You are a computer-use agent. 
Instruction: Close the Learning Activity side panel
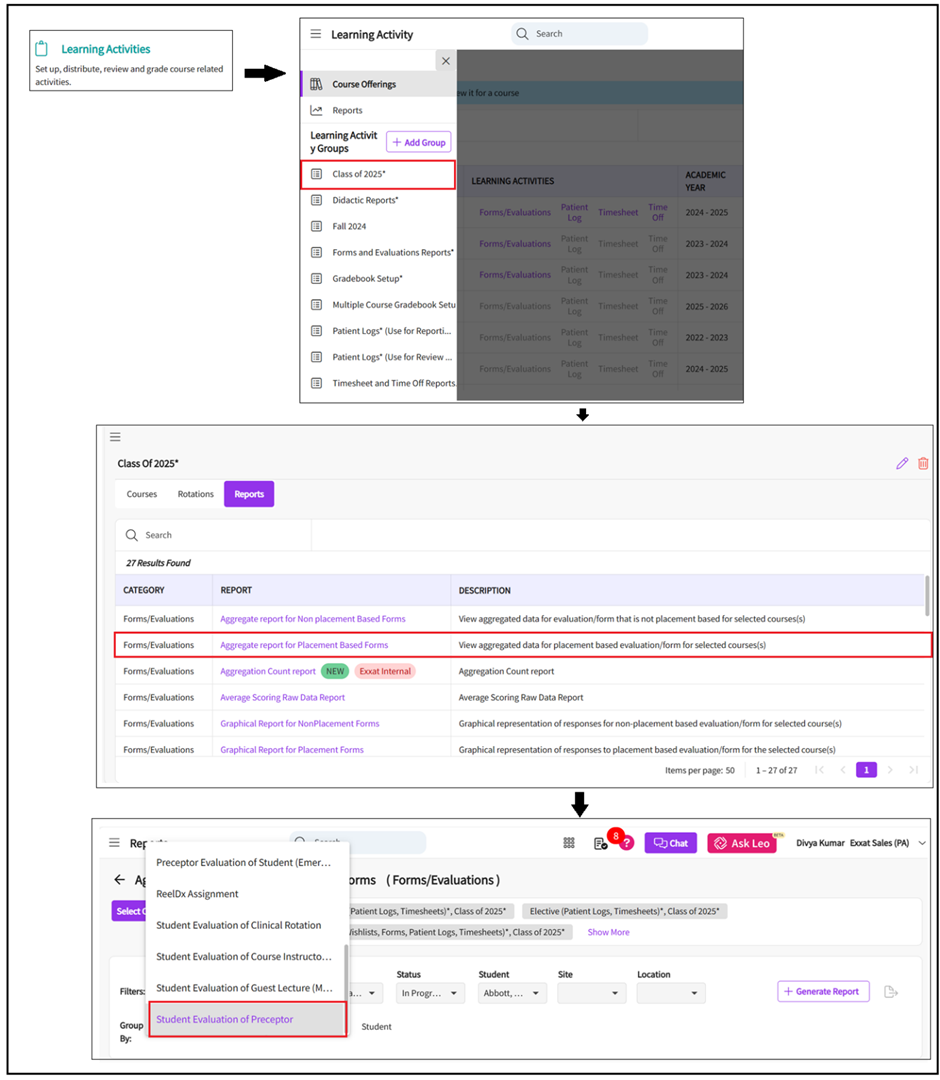pyautogui.click(x=446, y=61)
